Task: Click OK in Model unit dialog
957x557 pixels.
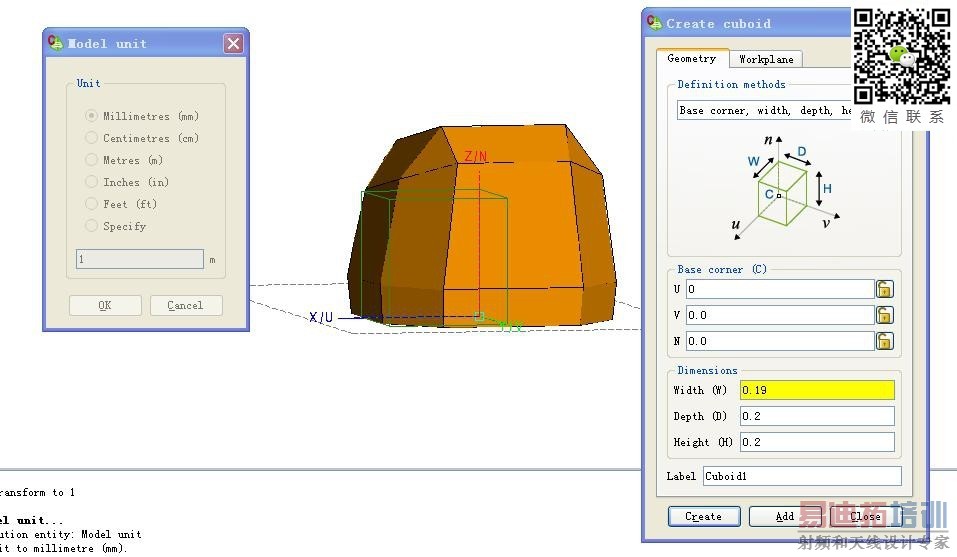Action: pos(105,305)
